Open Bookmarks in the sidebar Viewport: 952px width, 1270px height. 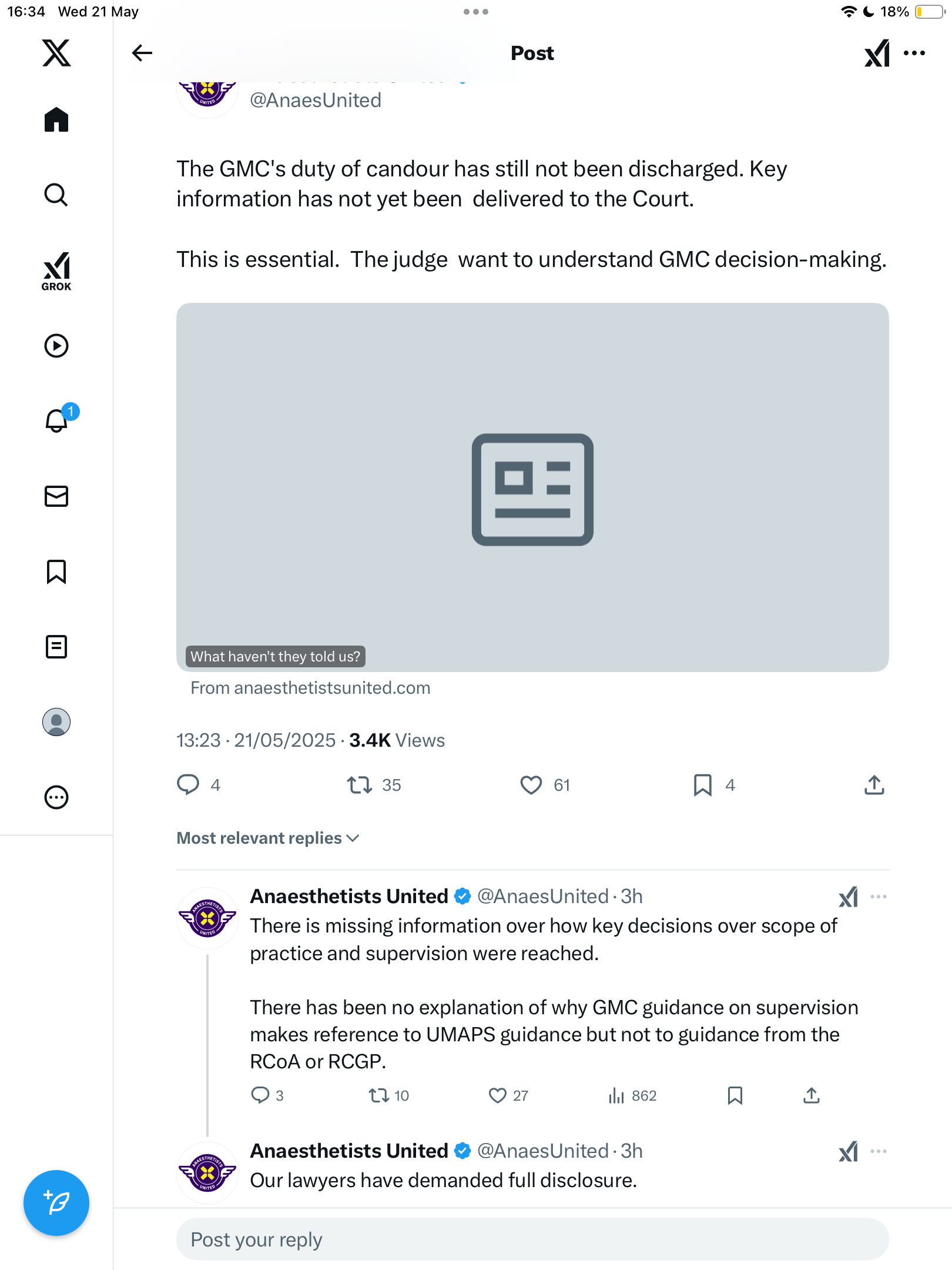(56, 571)
